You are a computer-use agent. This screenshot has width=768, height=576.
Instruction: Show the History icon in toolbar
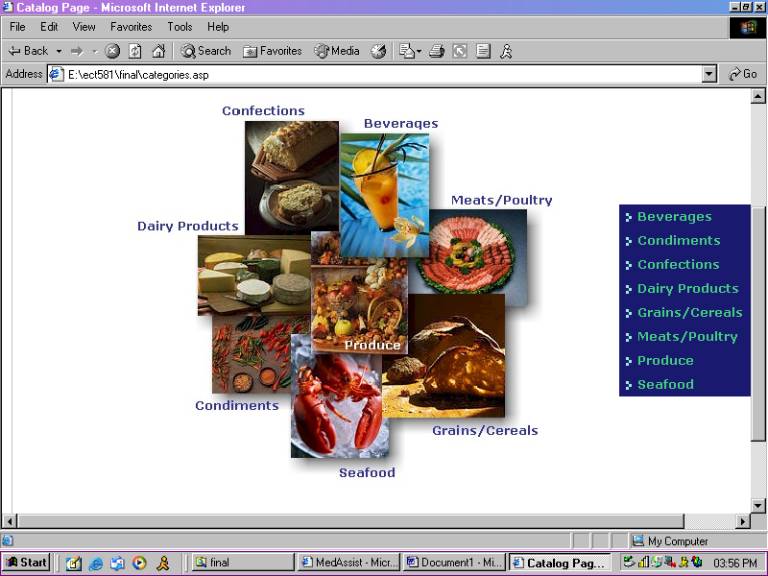point(378,51)
